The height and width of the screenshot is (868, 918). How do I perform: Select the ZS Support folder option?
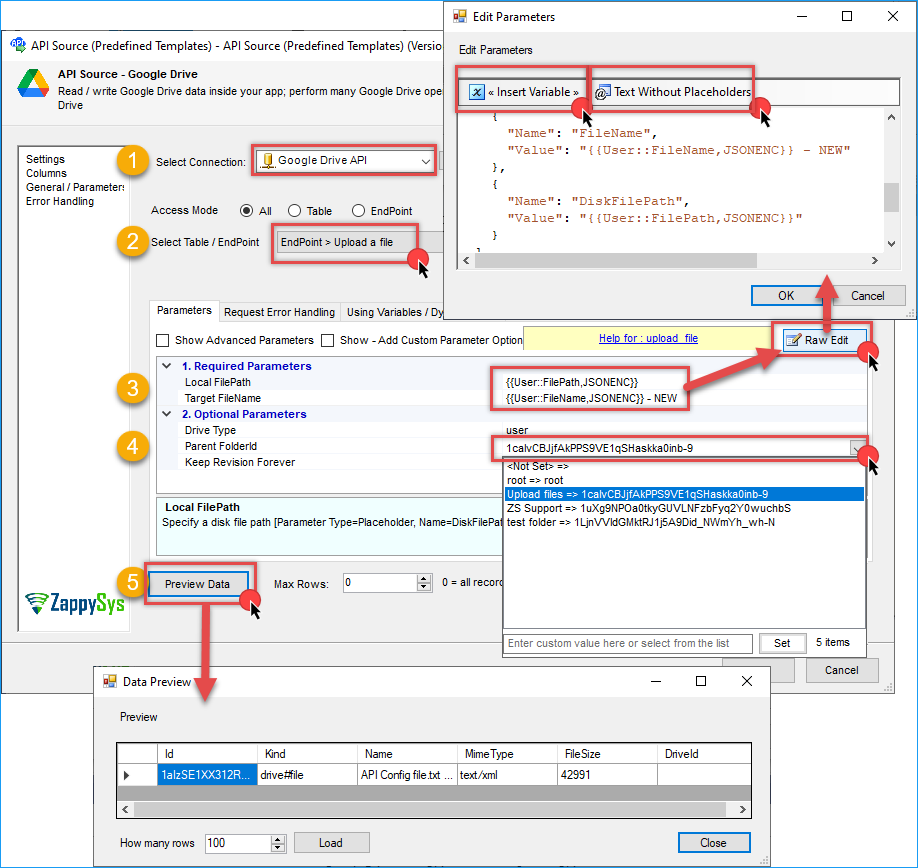point(684,509)
